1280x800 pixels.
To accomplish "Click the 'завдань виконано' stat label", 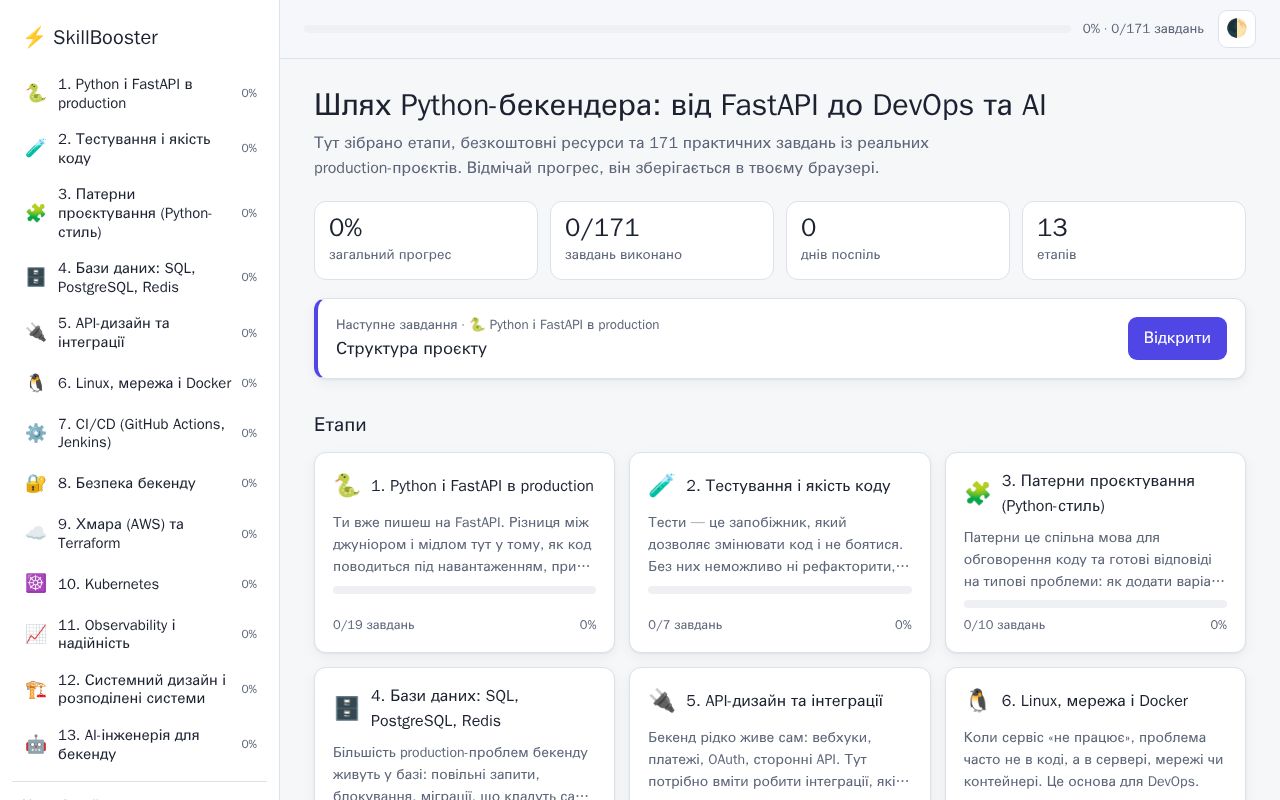I will click(x=623, y=255).
